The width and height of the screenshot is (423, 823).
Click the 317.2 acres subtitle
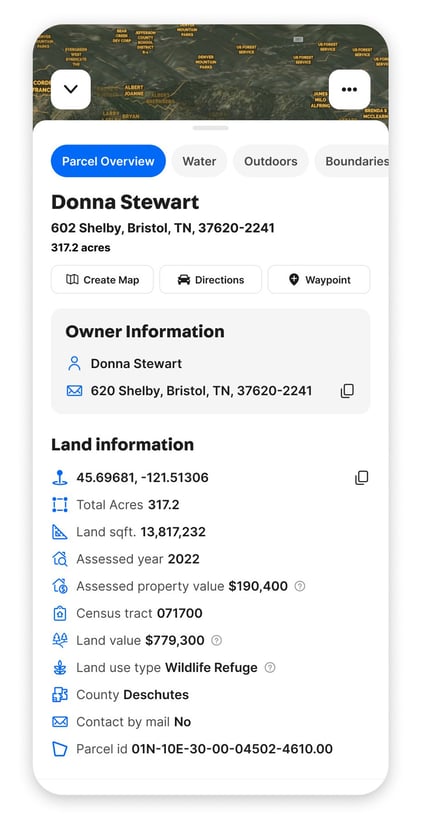point(81,248)
